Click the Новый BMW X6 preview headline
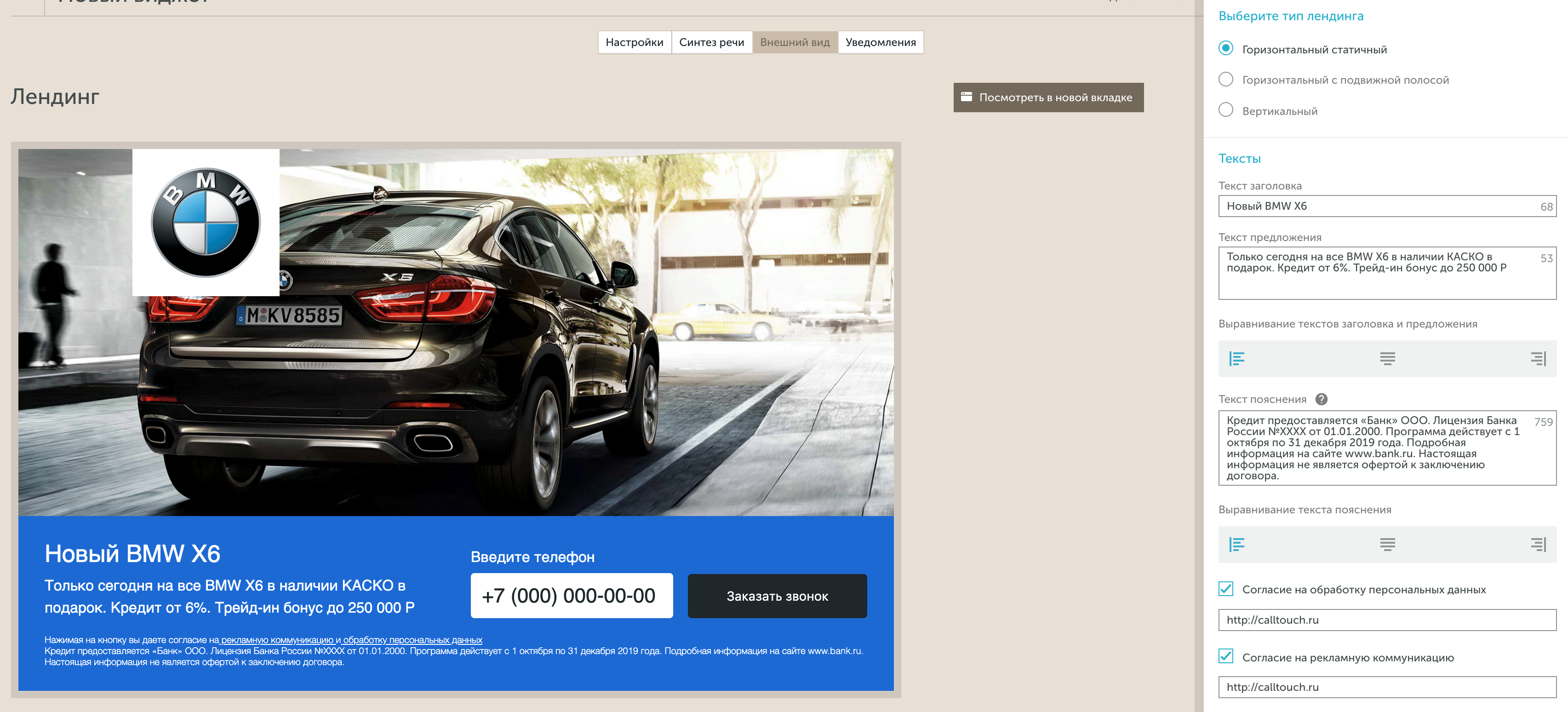Image resolution: width=1568 pixels, height=712 pixels. pos(133,554)
